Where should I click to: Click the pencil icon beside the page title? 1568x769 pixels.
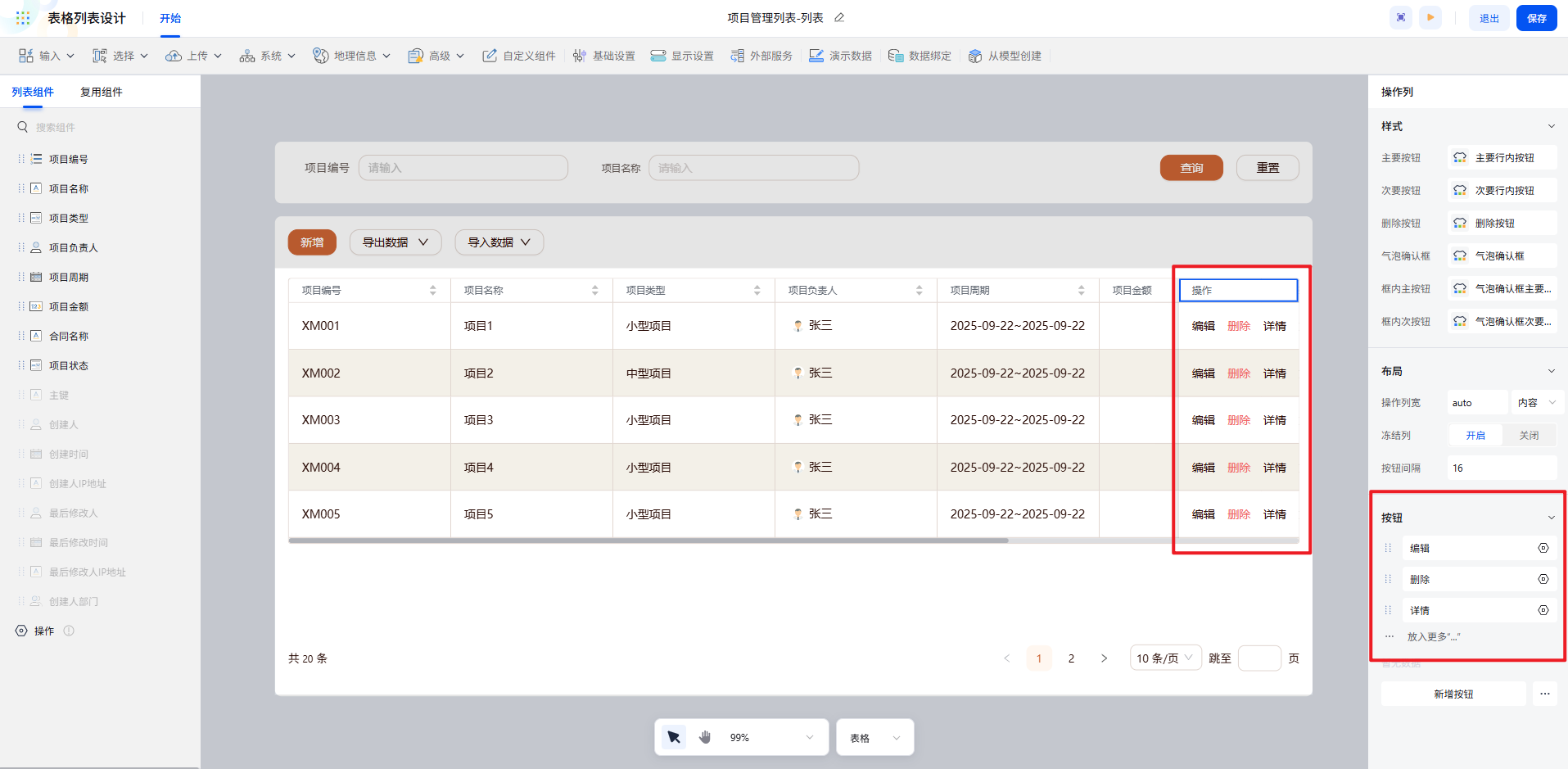(839, 17)
